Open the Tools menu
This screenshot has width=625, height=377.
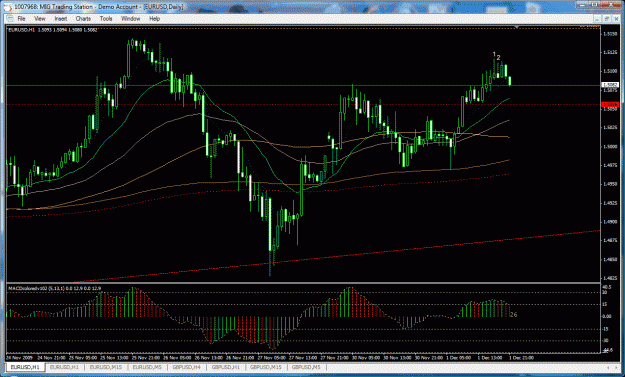tap(106, 19)
